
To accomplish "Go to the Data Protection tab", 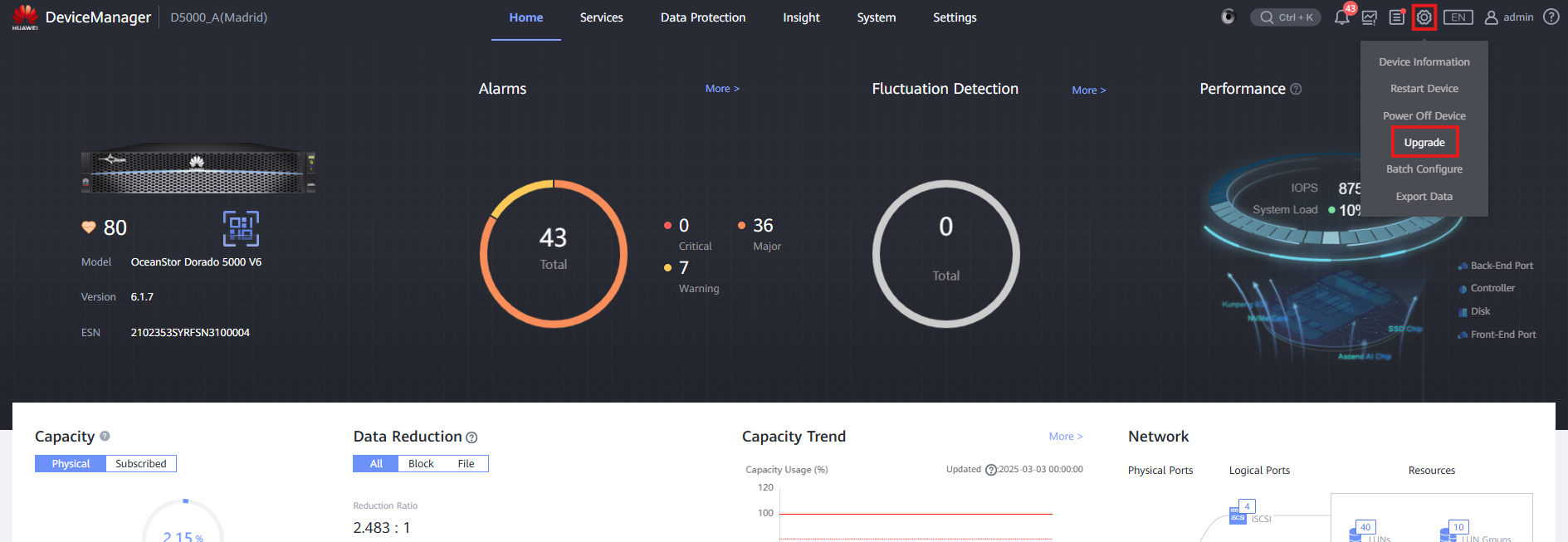I will [702, 17].
